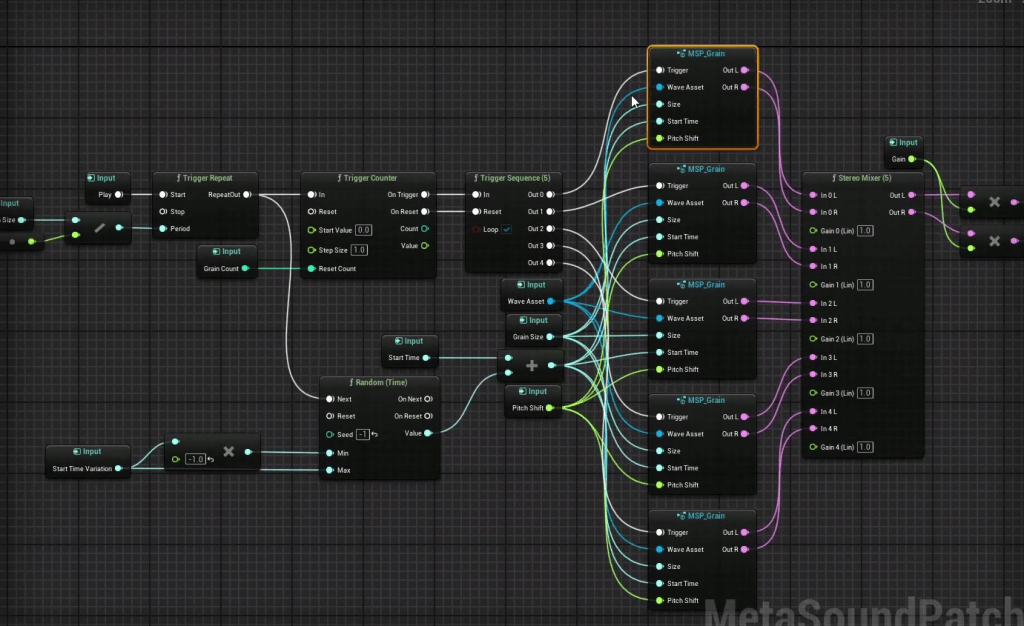Reset the Seed value to default
The width and height of the screenshot is (1024, 626).
[x=374, y=434]
